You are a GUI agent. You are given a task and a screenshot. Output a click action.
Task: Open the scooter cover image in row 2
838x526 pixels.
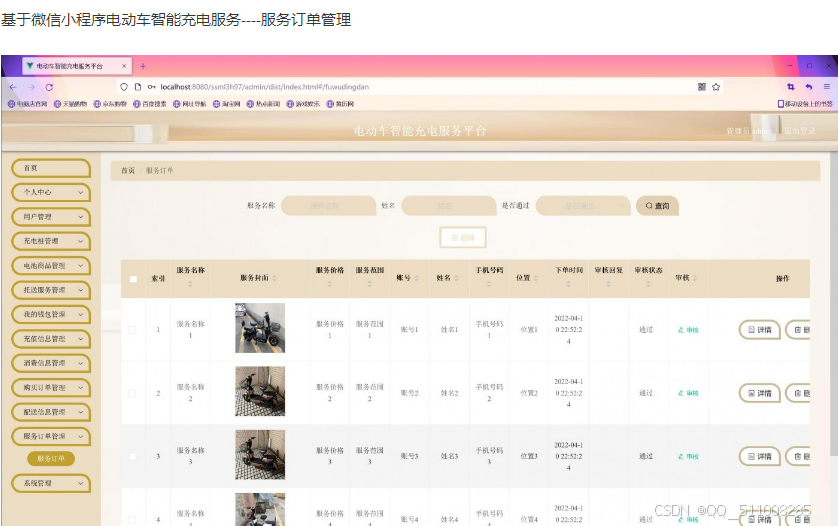(260, 391)
